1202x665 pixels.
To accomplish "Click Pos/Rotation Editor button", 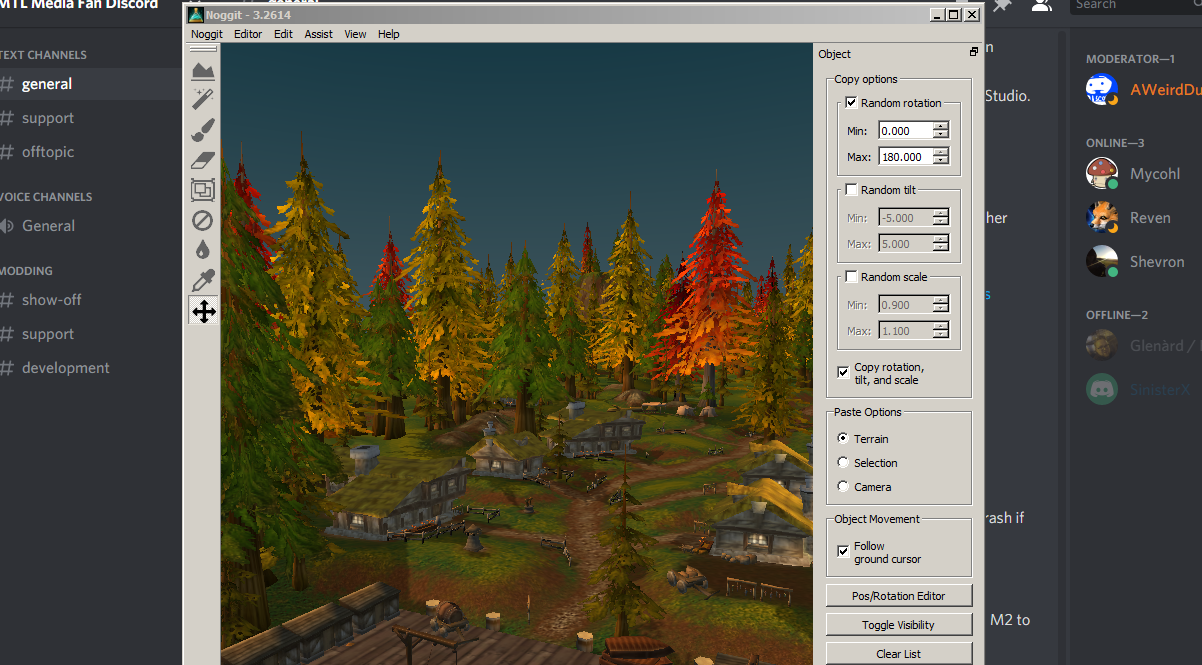I will click(899, 595).
